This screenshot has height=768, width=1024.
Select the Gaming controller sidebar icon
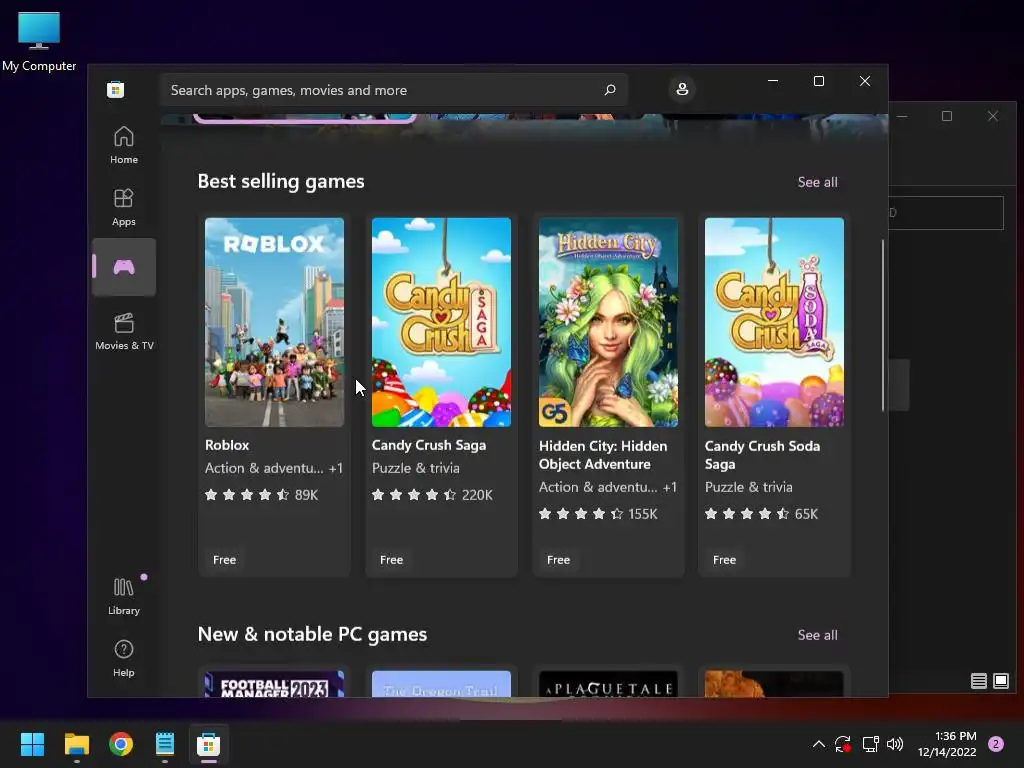(123, 267)
